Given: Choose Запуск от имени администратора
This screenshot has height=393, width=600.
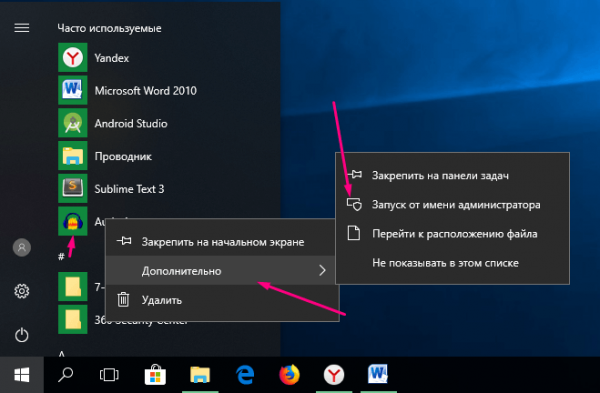Looking at the screenshot, I should coord(452,205).
